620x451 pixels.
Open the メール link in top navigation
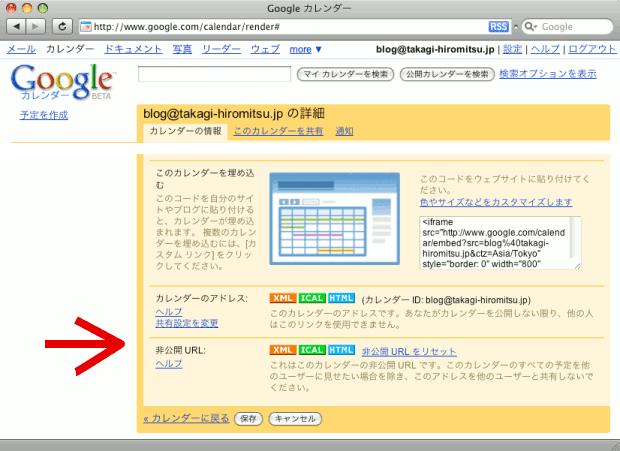tap(21, 49)
